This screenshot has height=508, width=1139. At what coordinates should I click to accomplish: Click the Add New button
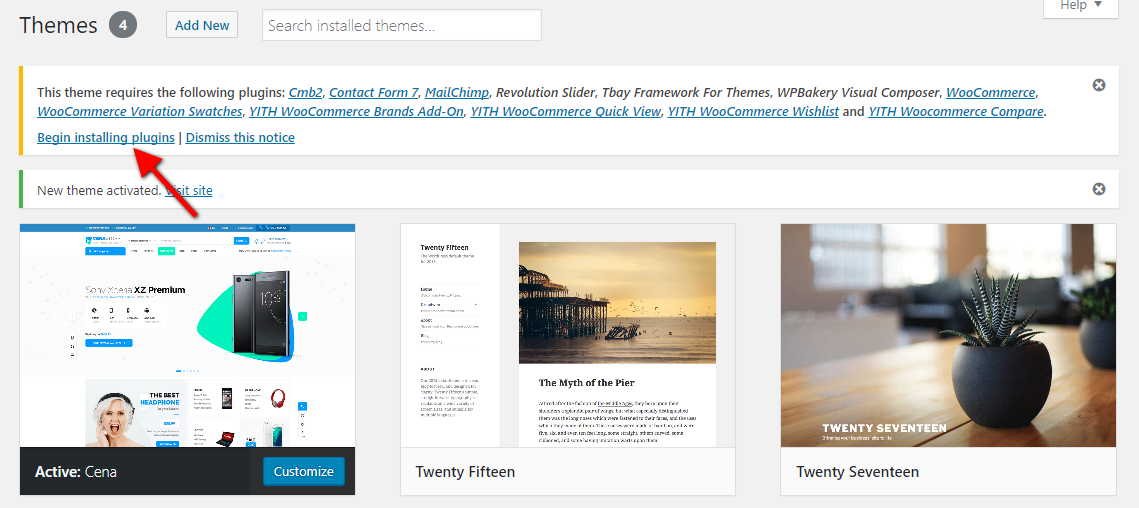202,25
